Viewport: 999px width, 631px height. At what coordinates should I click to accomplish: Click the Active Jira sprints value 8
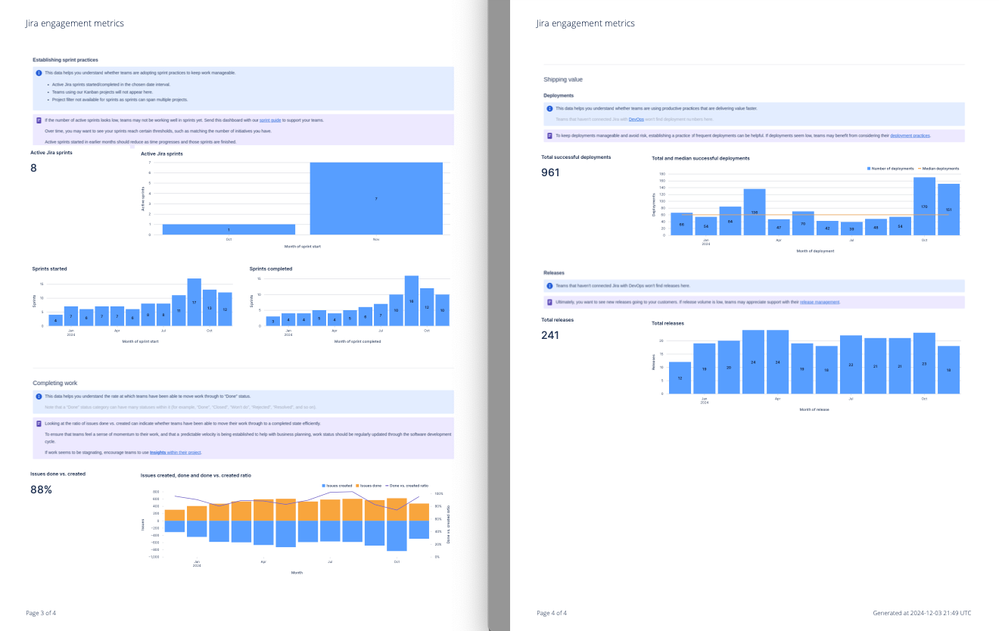pyautogui.click(x=33, y=168)
